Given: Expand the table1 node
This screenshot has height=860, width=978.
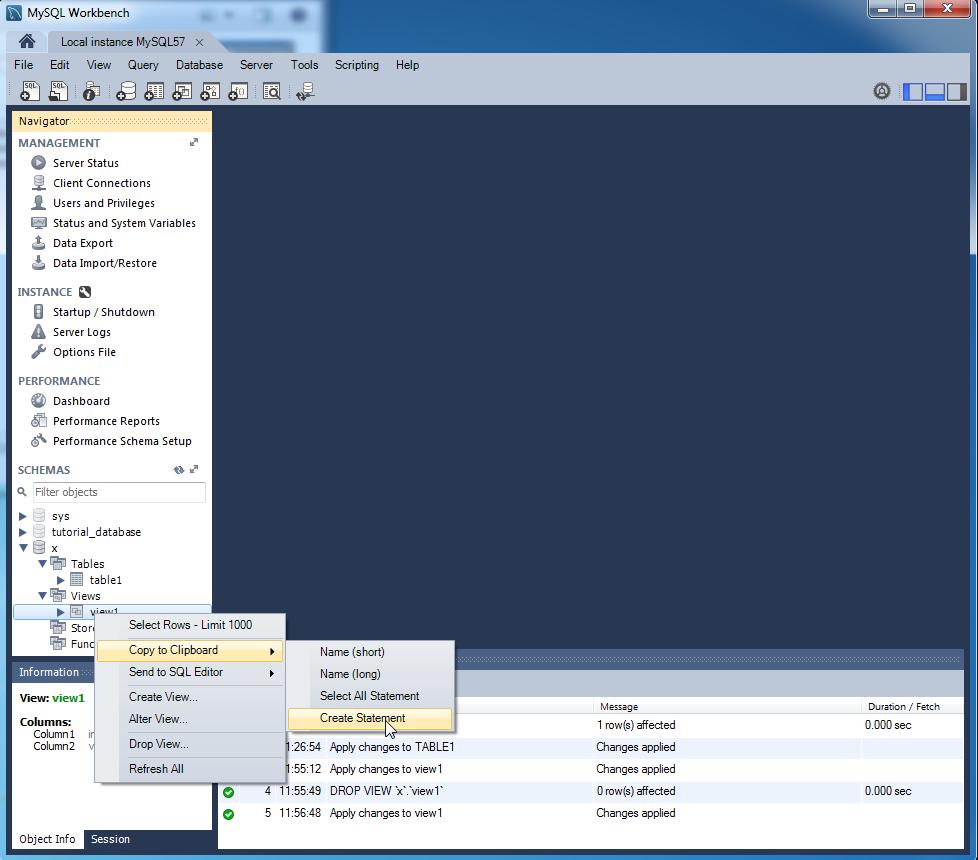Looking at the screenshot, I should (x=61, y=580).
